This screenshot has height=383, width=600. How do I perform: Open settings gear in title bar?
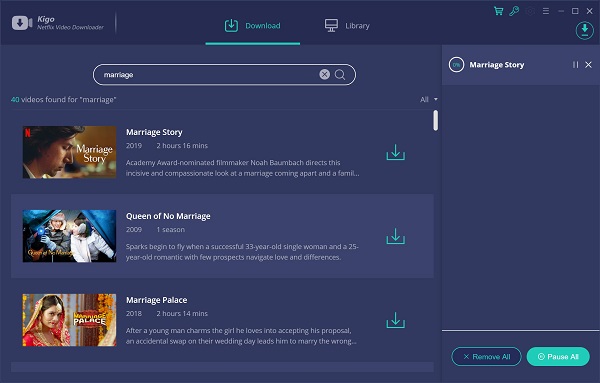(x=530, y=11)
